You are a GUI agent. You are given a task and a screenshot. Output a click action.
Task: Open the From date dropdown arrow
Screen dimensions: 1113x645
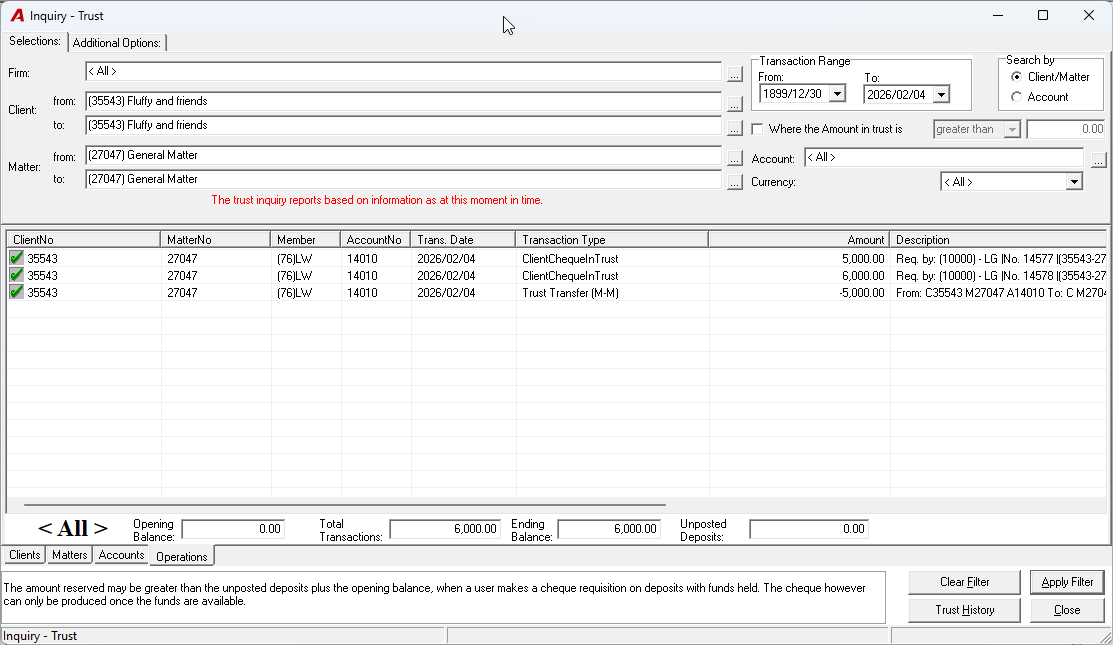click(838, 94)
